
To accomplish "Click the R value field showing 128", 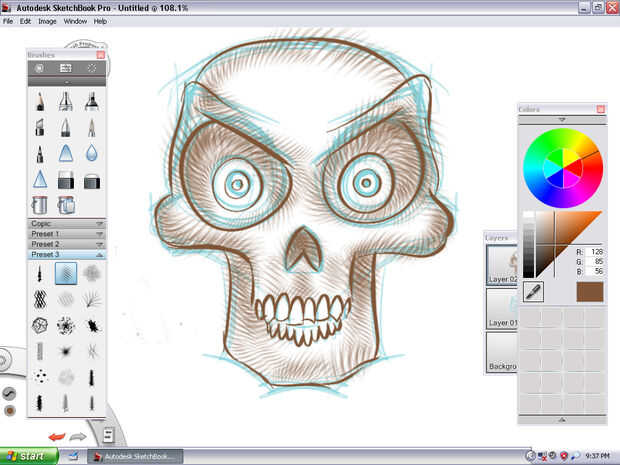I will [594, 252].
